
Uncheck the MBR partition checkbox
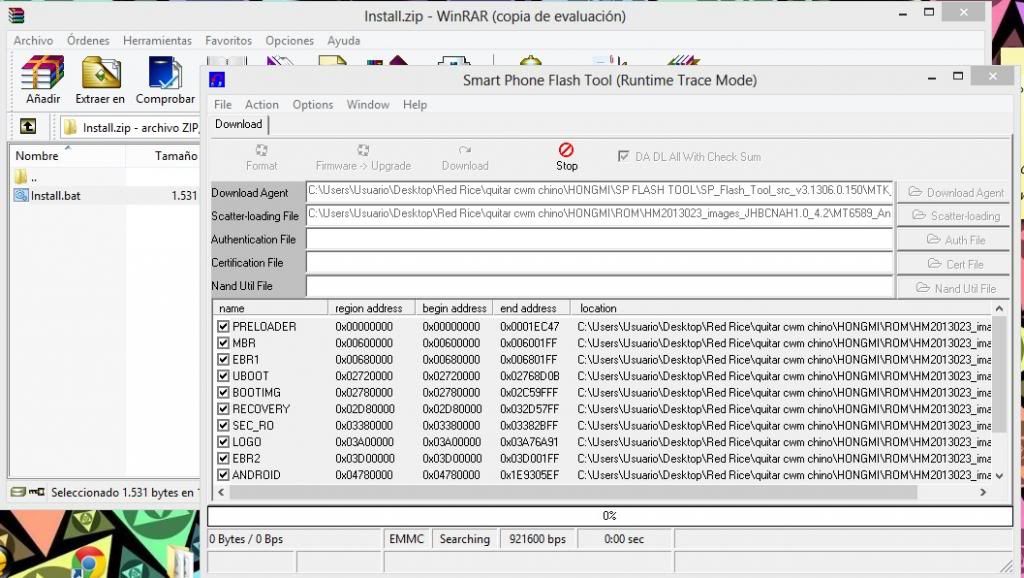tap(223, 343)
